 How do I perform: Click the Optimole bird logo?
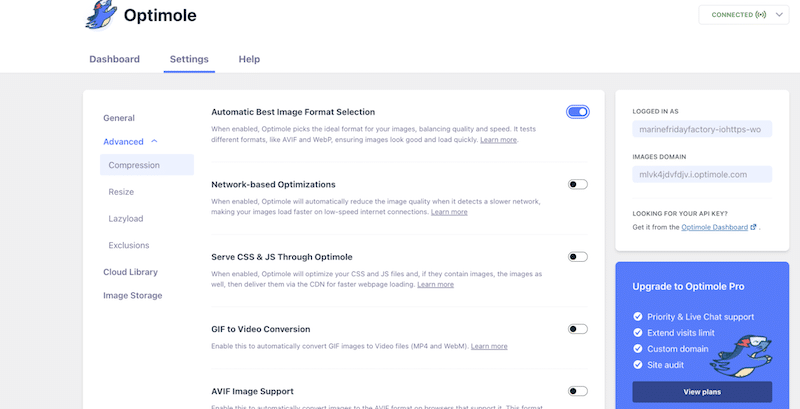click(x=101, y=14)
